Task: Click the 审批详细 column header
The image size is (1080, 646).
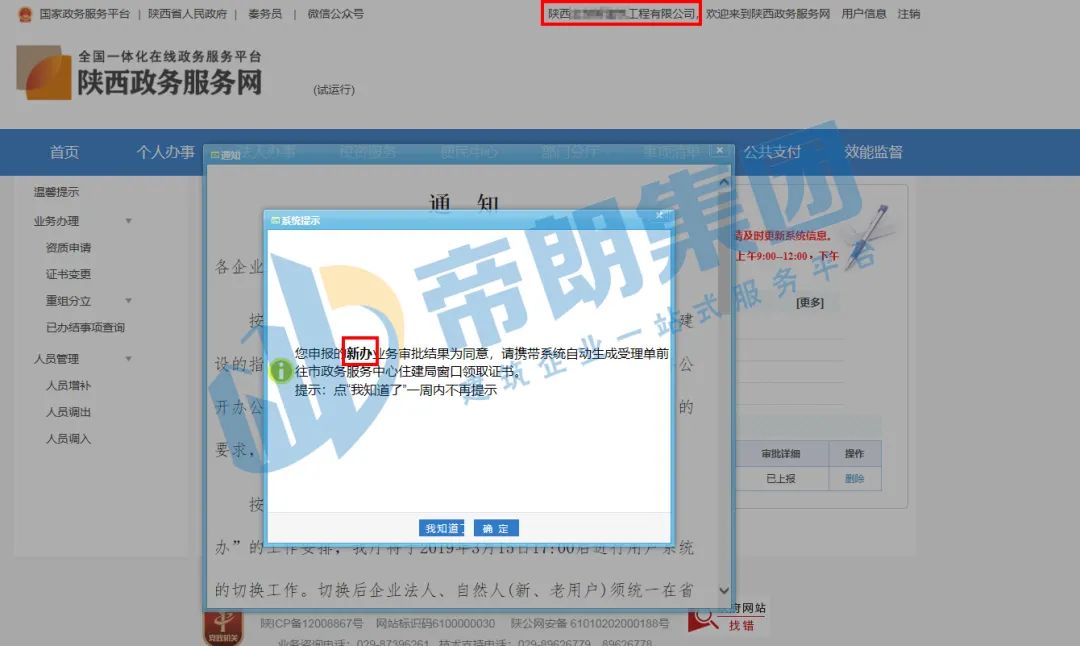Action: tap(781, 454)
